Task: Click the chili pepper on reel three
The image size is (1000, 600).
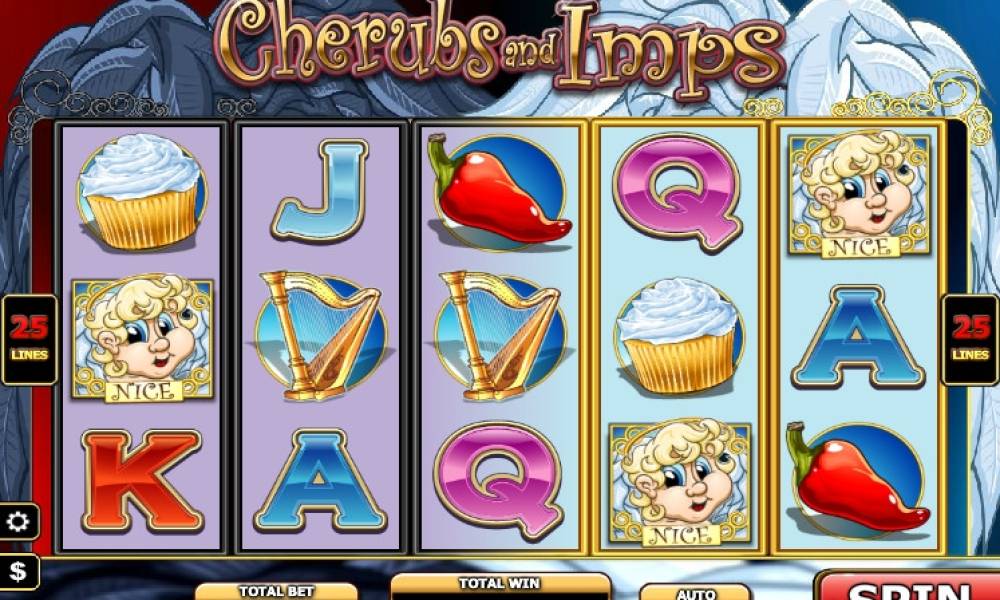Action: coord(500,190)
